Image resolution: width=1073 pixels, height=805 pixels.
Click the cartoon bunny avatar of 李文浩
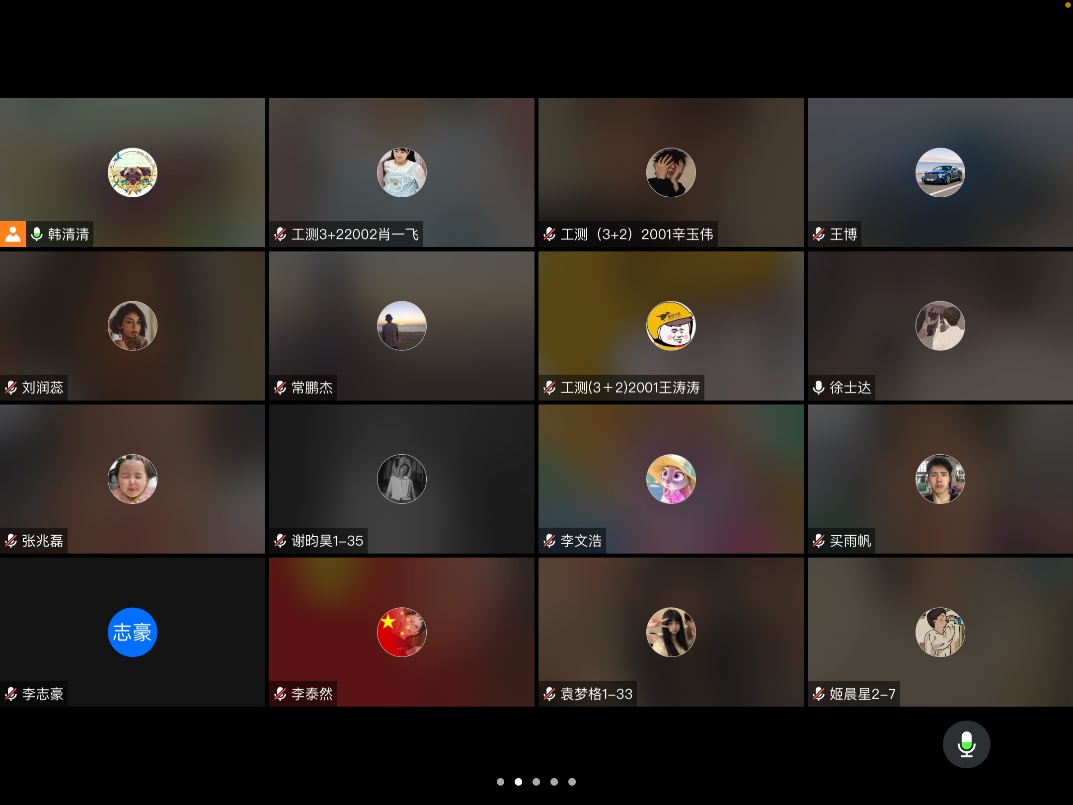pos(671,479)
